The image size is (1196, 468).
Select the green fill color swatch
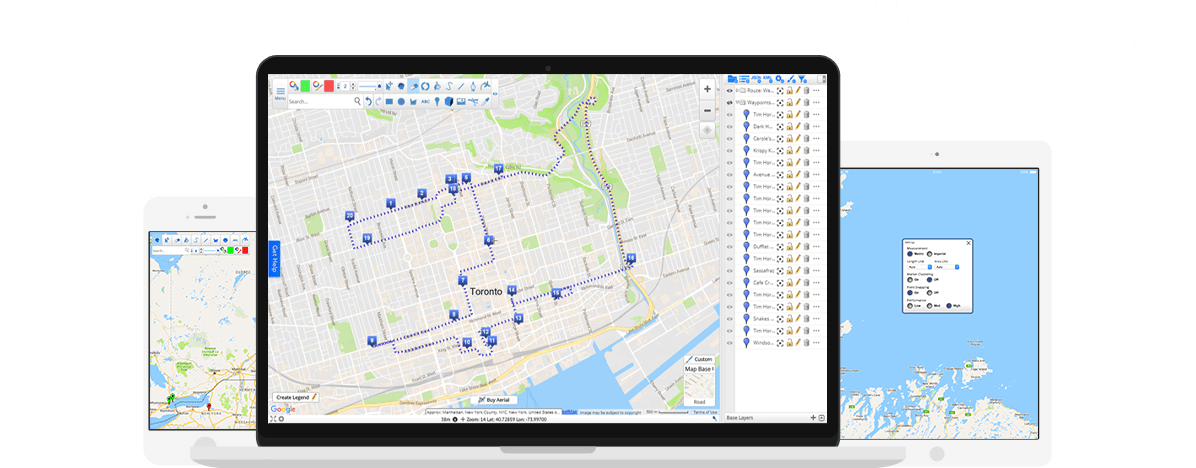305,86
